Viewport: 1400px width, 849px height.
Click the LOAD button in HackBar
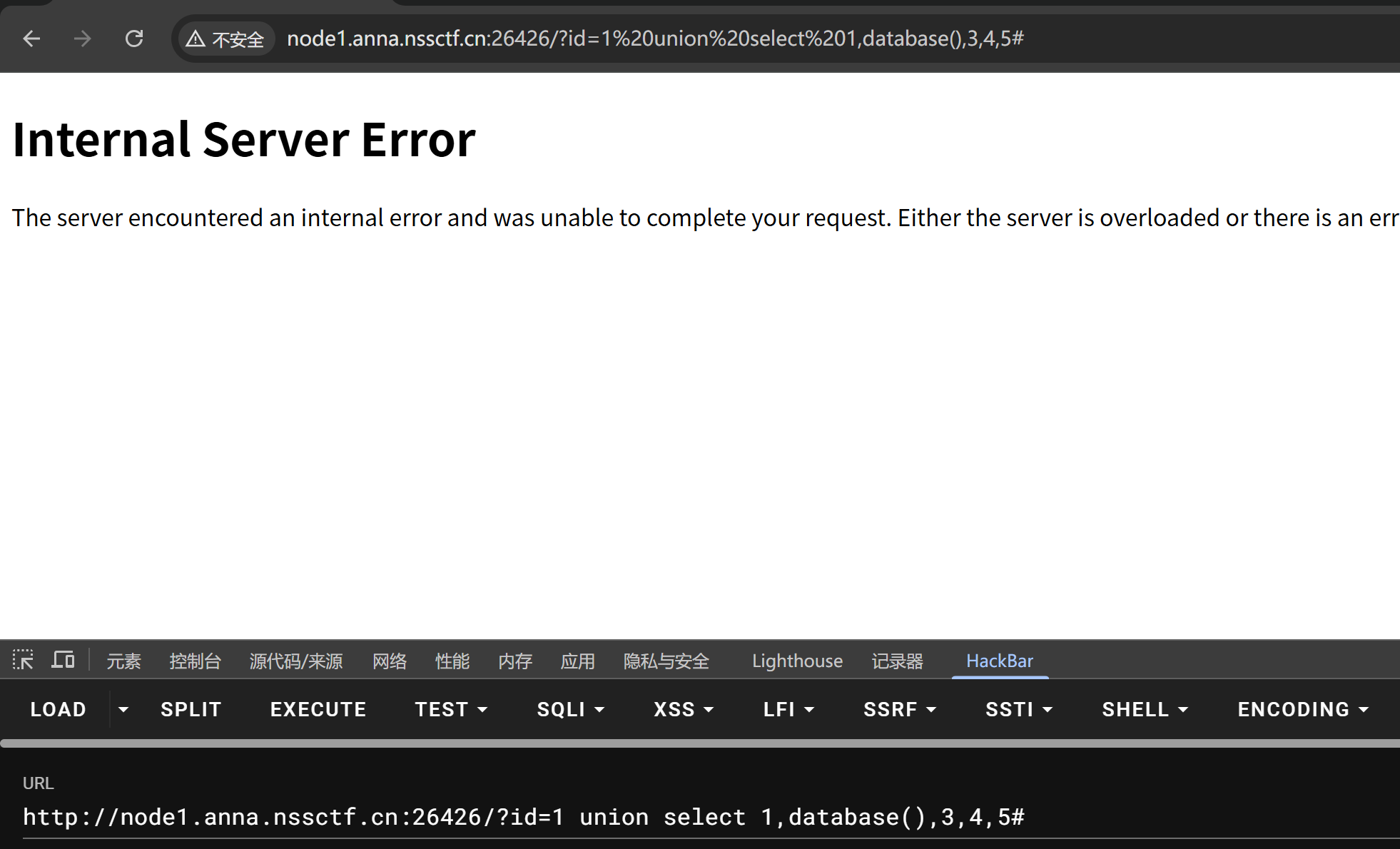(59, 709)
